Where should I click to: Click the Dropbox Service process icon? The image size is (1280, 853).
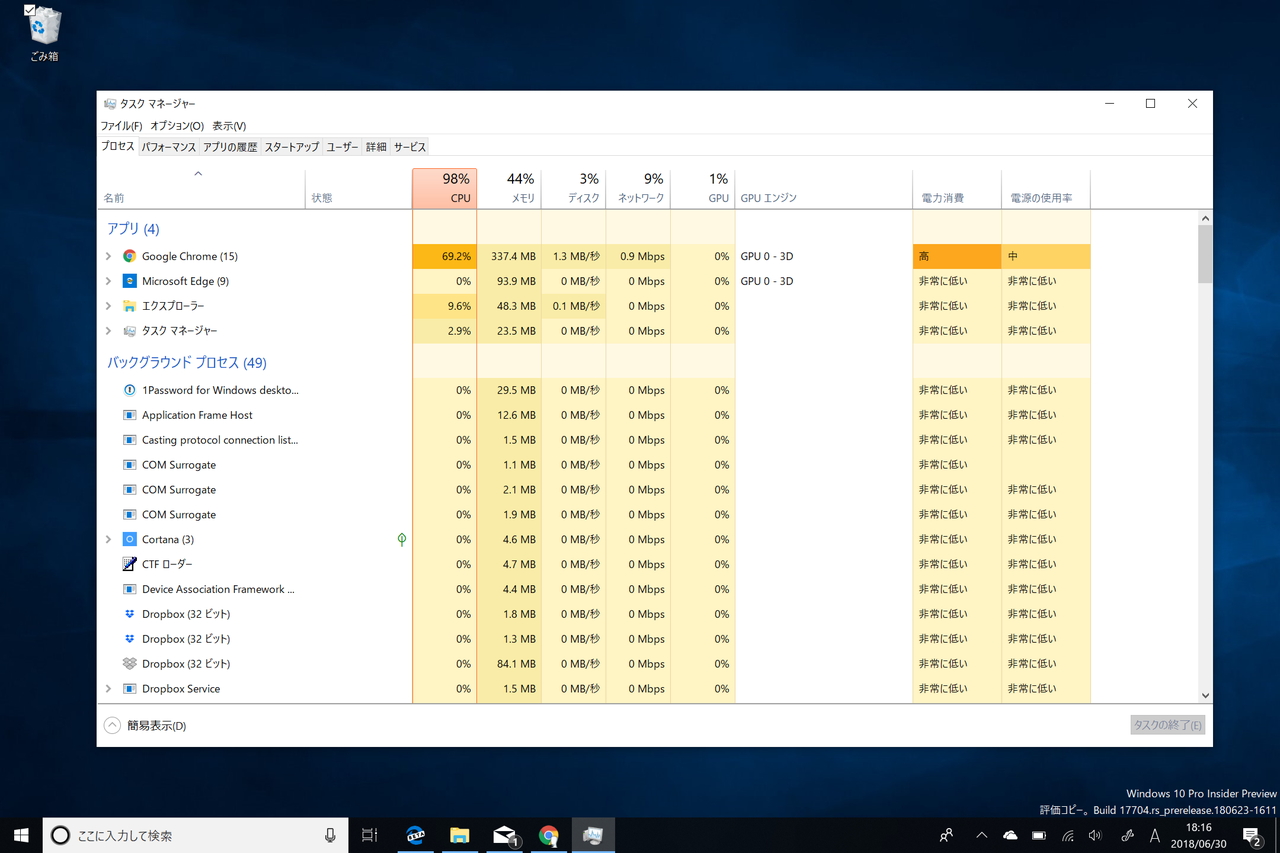pyautogui.click(x=129, y=688)
